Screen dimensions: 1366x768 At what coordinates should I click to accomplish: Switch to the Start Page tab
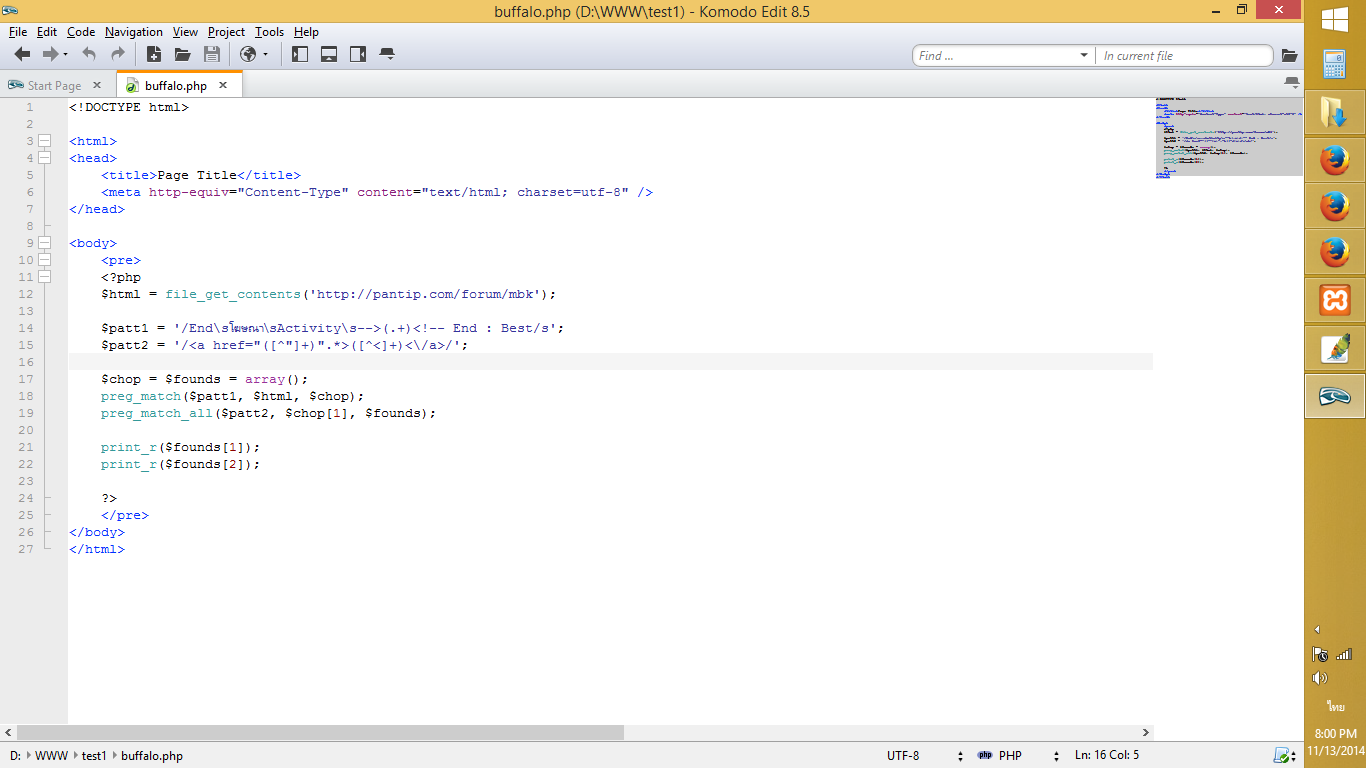click(55, 85)
